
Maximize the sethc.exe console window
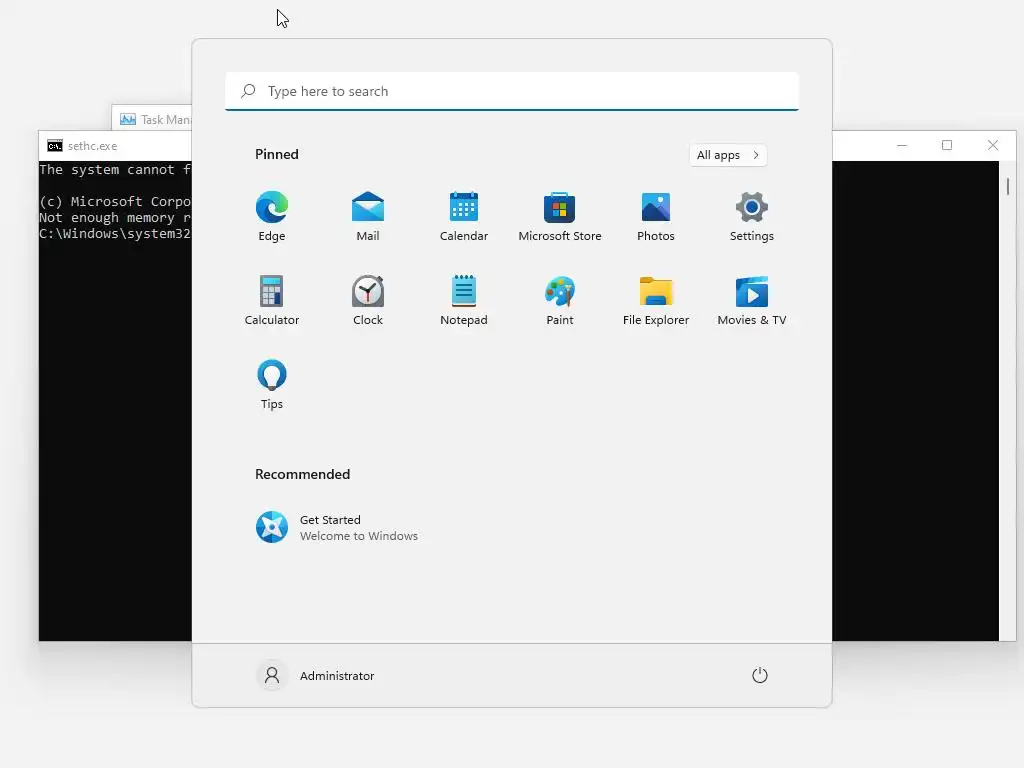pos(947,145)
